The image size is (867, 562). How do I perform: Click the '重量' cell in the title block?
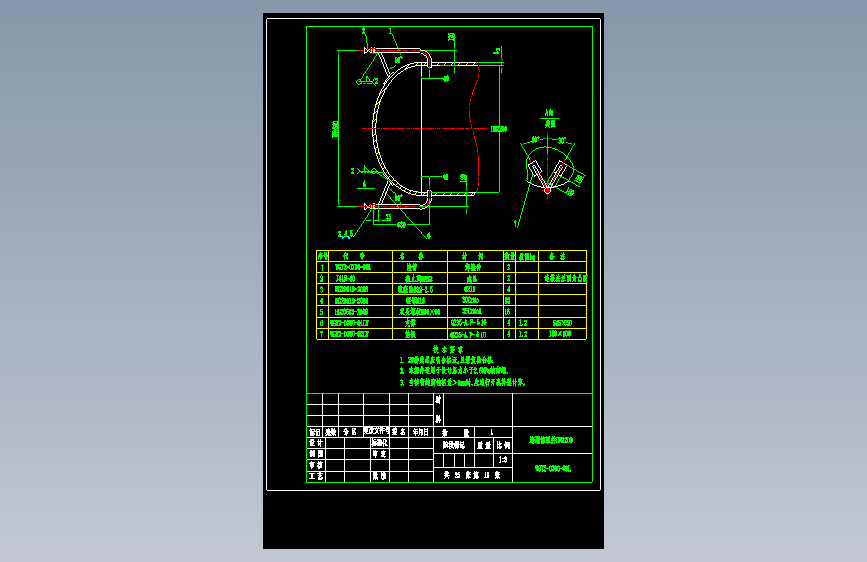(x=484, y=445)
